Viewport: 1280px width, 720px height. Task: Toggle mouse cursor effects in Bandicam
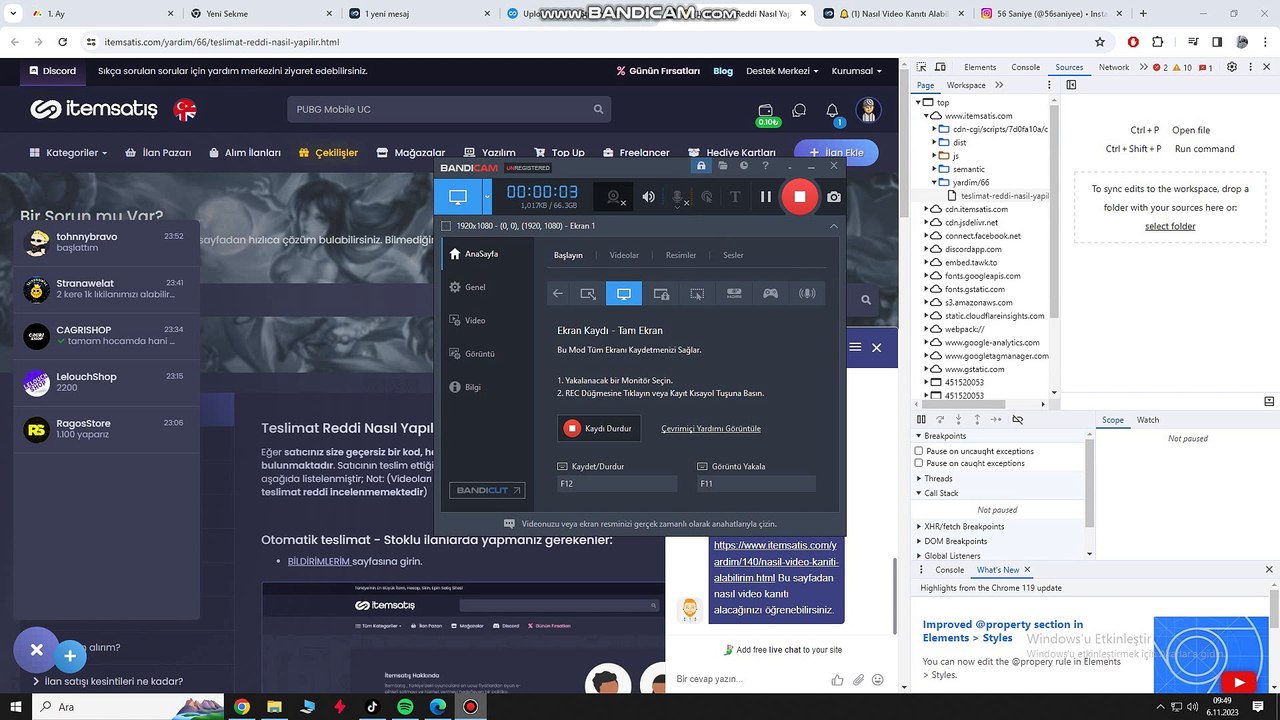pyautogui.click(x=707, y=197)
